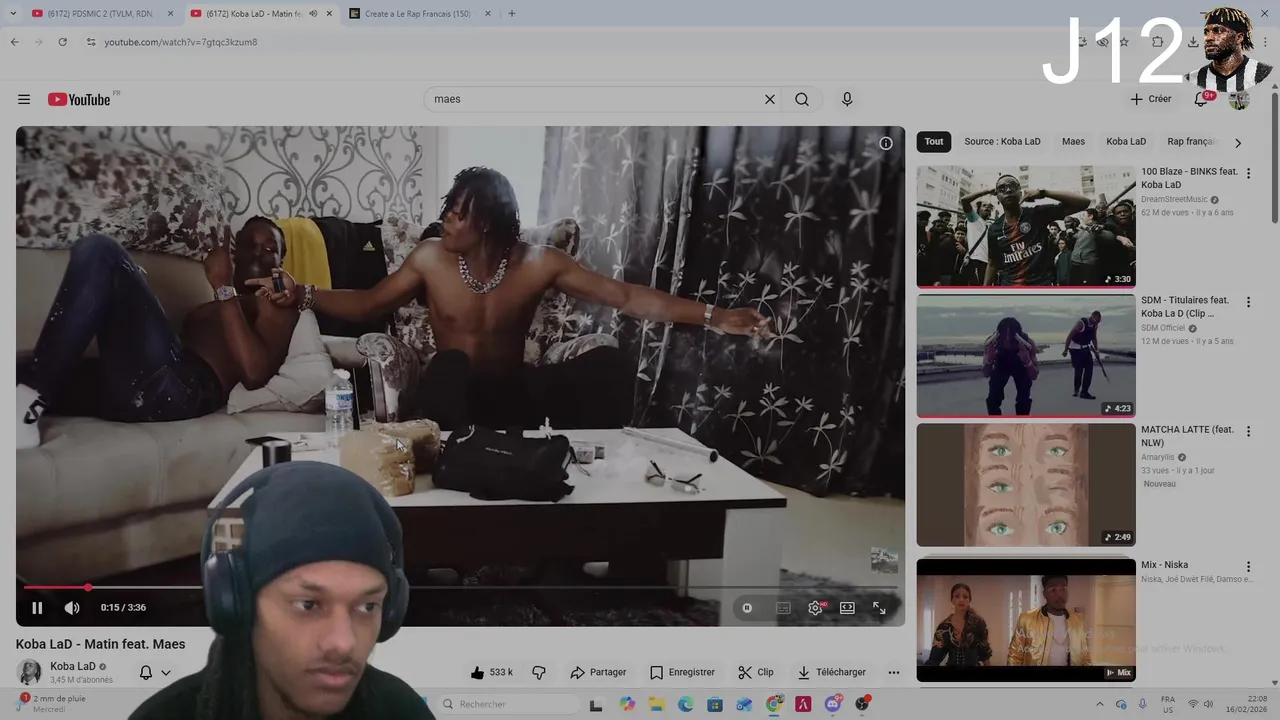Expand the tab search dropdown arrow
This screenshot has height=720, width=1280.
pos(13,14)
